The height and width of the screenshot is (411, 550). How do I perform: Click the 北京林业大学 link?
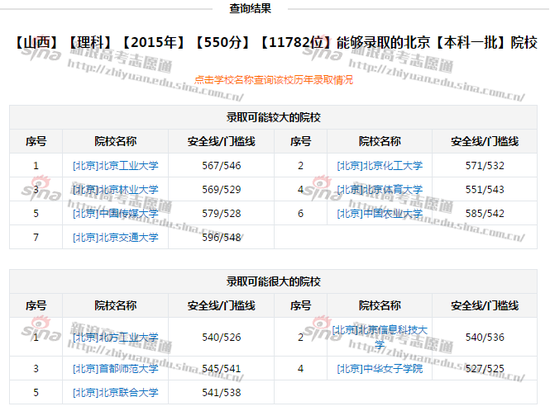tap(115, 190)
